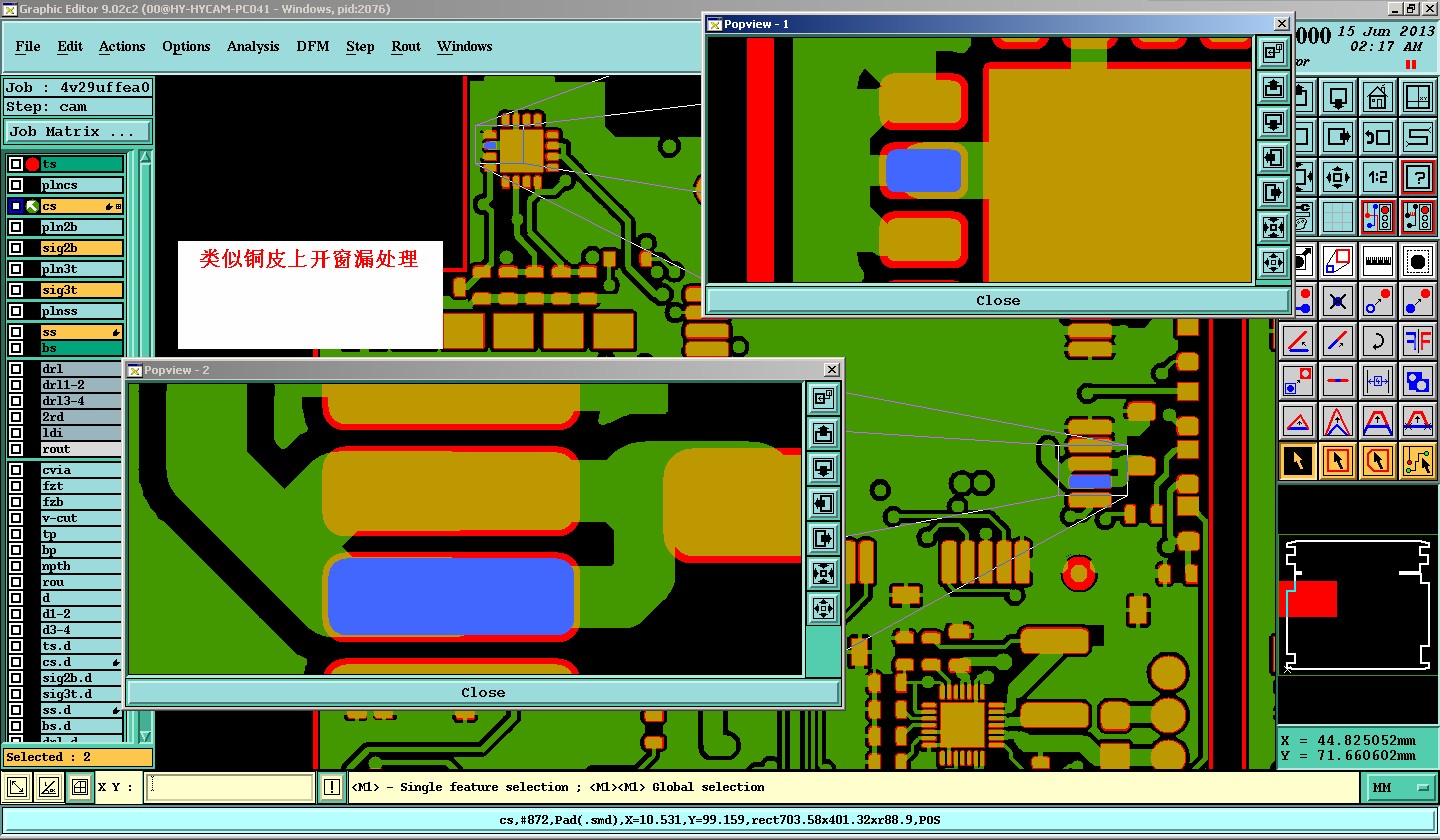Click the green arrow marker on cs layer
Viewport: 1440px width, 840px height.
pos(32,206)
